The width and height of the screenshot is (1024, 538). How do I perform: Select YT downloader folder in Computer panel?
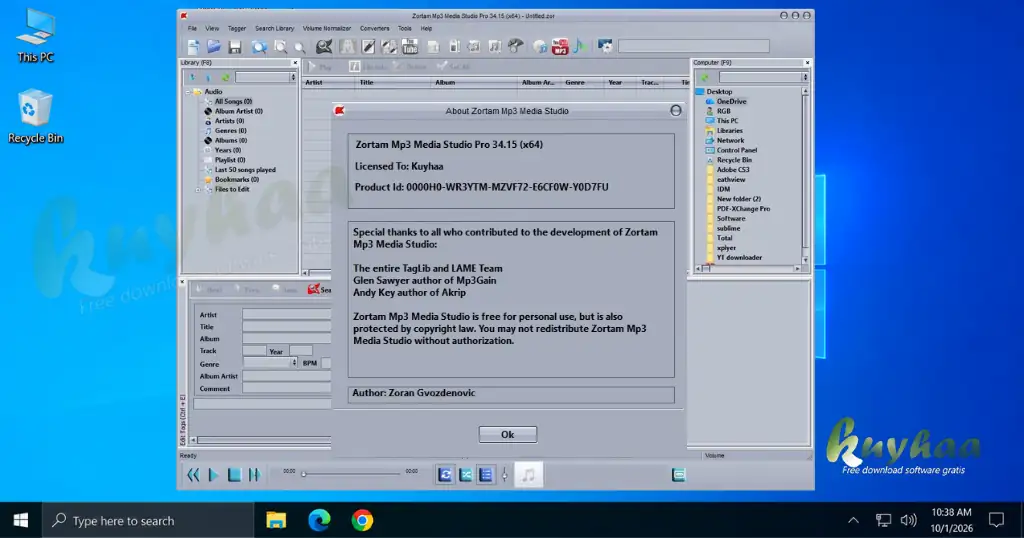[x=739, y=257]
